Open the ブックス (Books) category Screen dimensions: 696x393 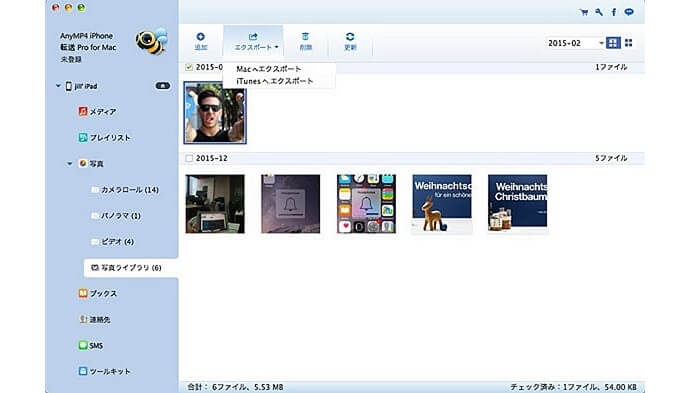pos(98,293)
